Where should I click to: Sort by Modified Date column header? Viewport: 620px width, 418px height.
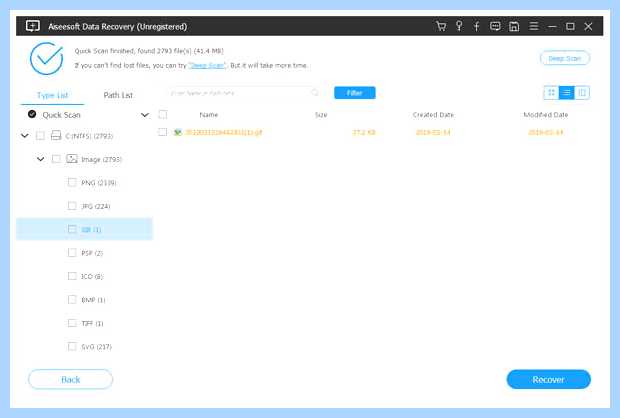coord(546,115)
